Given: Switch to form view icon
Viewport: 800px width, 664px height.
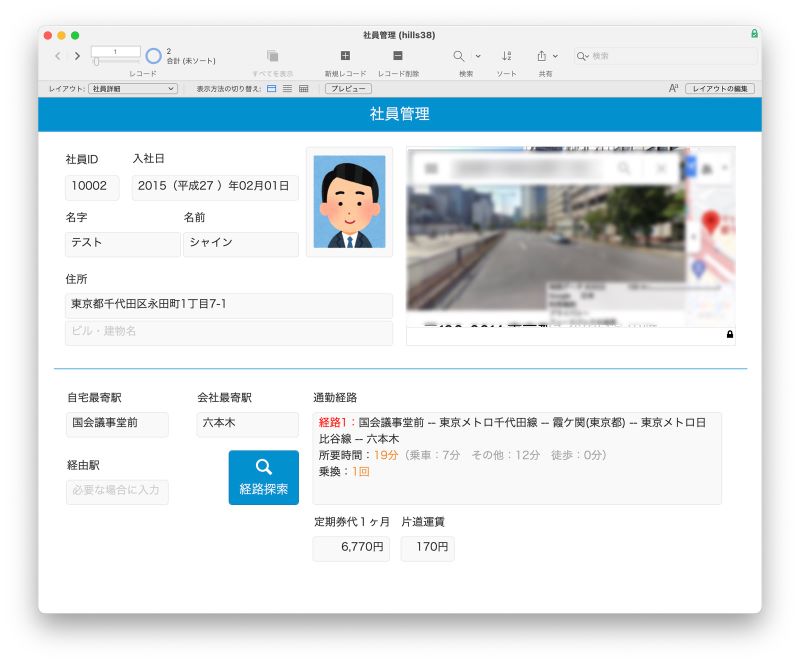Looking at the screenshot, I should tap(272, 89).
